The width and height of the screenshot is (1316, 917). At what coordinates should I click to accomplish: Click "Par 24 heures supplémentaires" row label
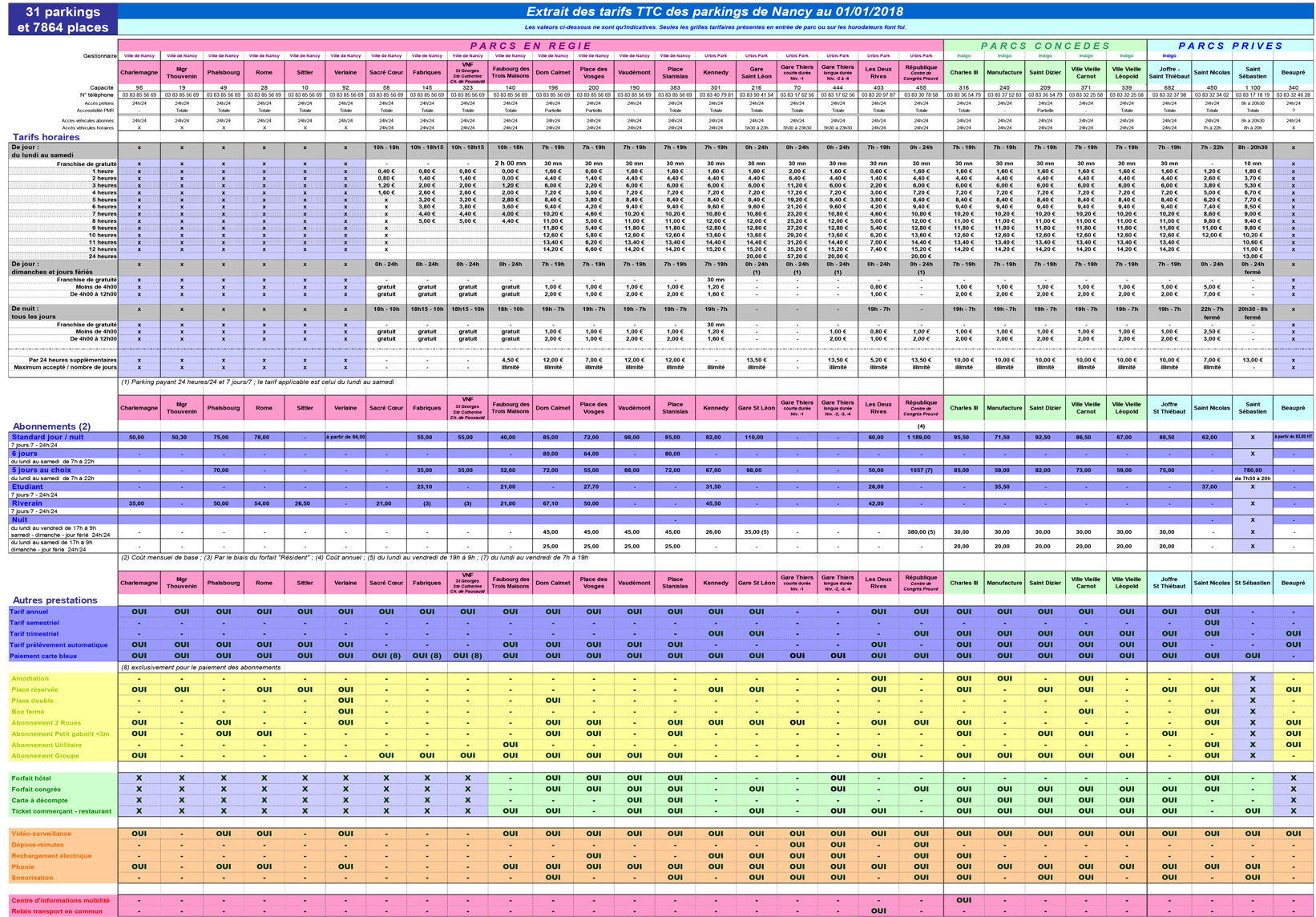point(73,360)
